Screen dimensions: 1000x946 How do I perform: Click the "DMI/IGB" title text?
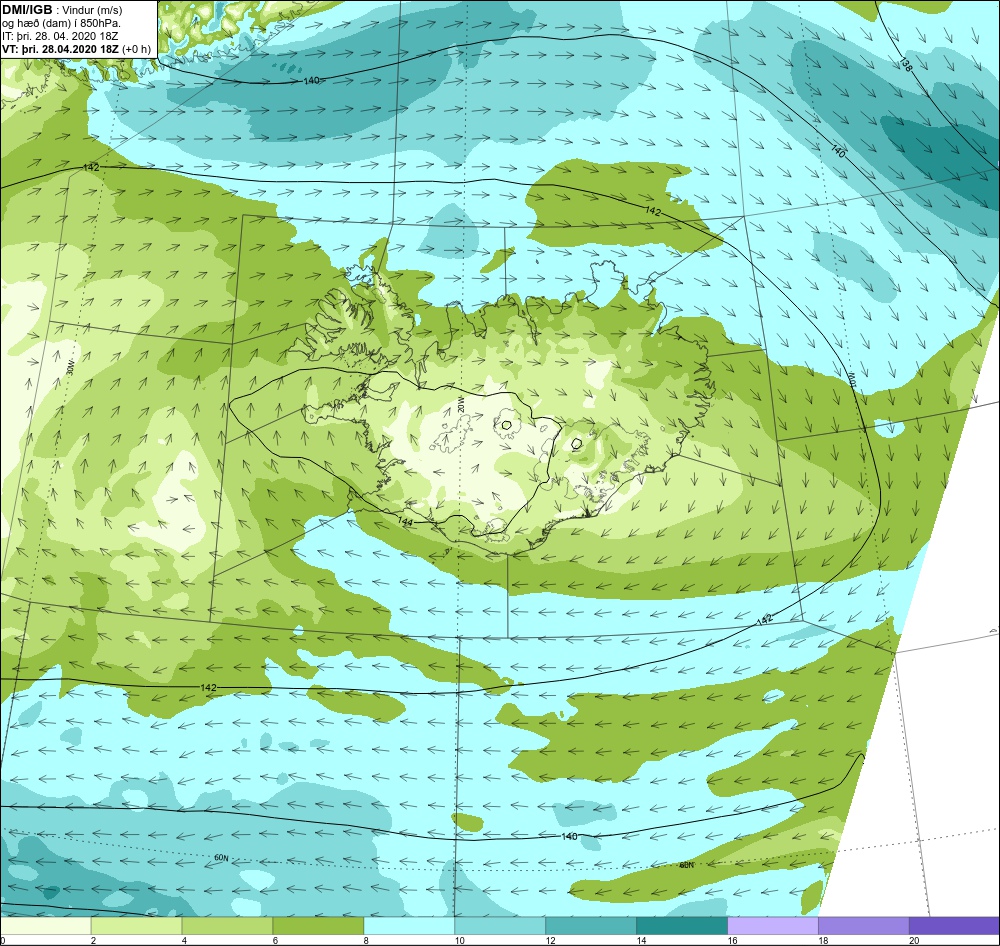(x=27, y=10)
